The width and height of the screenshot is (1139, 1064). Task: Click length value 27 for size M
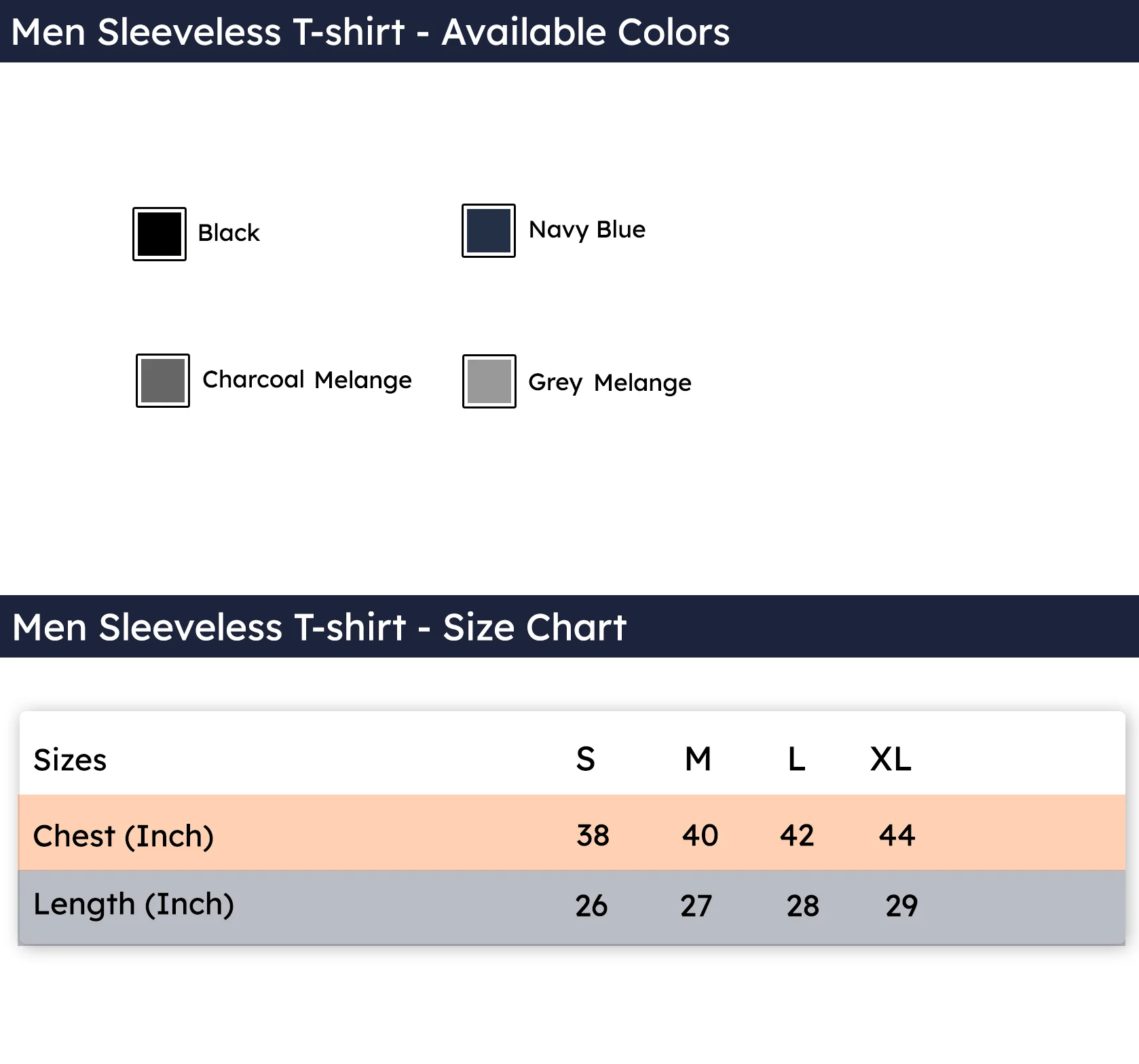tap(696, 906)
